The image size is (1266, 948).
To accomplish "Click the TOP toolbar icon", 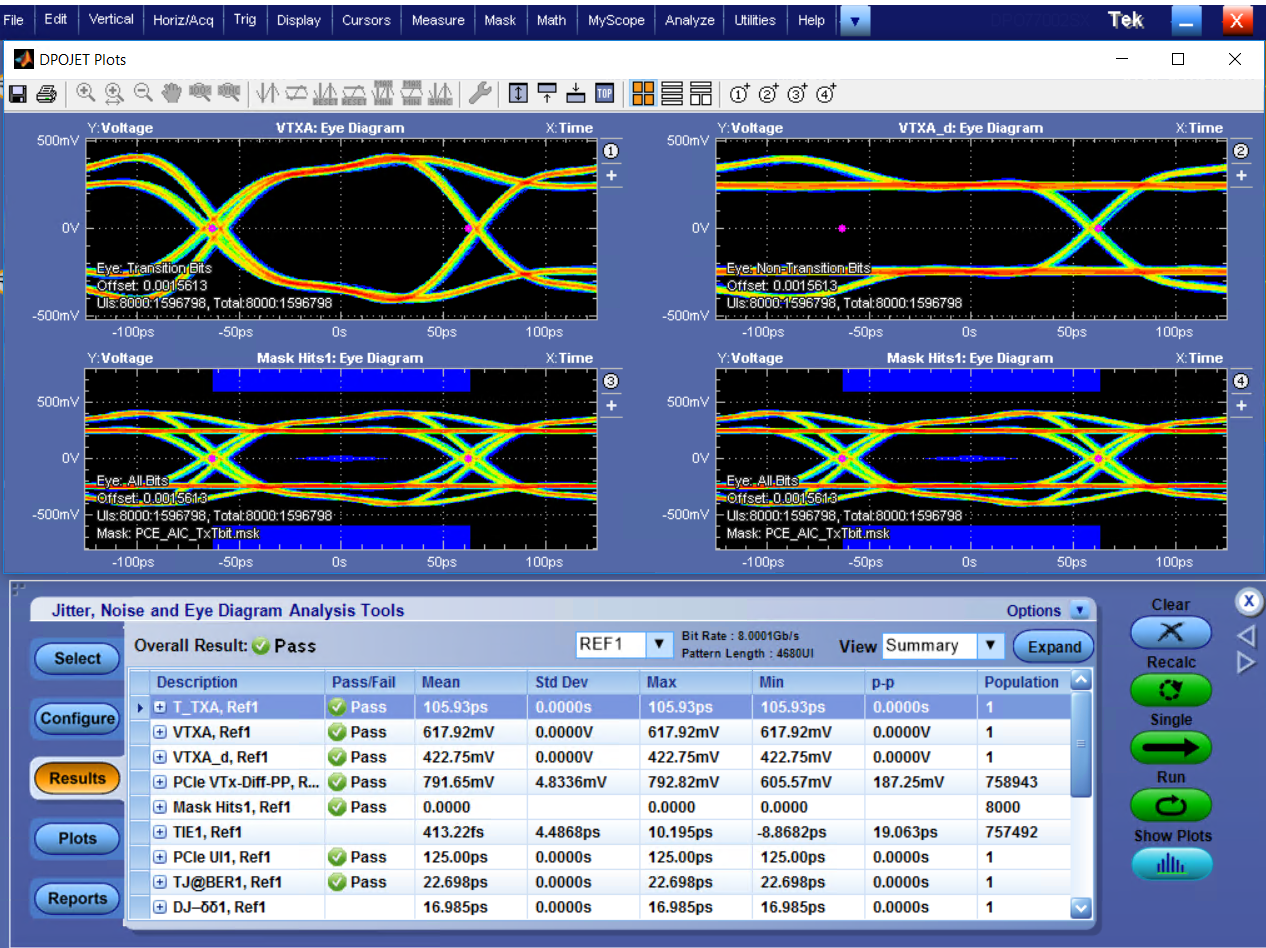I will pos(604,94).
